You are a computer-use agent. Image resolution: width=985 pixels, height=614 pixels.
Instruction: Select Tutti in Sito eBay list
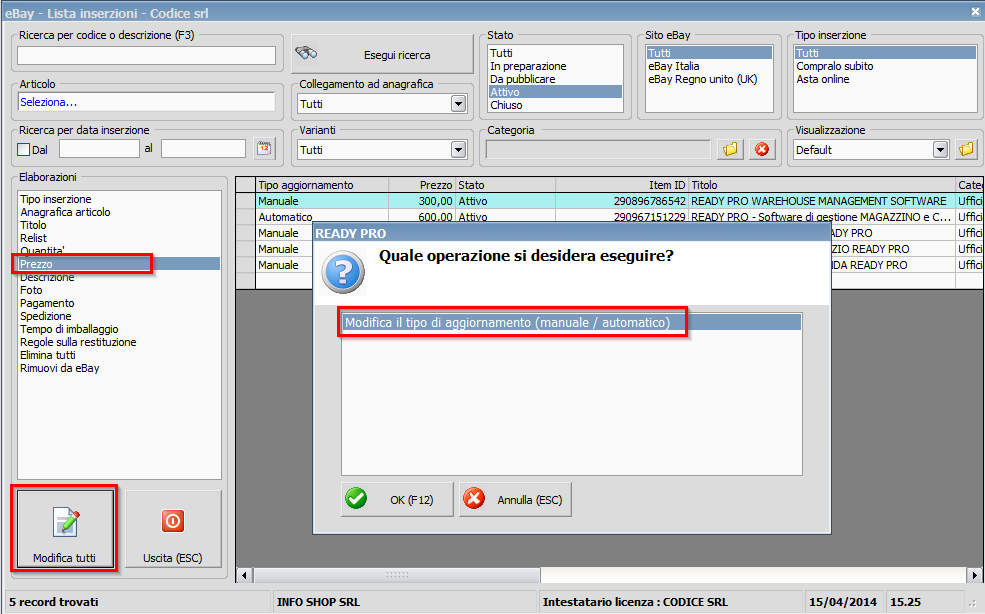tap(709, 53)
